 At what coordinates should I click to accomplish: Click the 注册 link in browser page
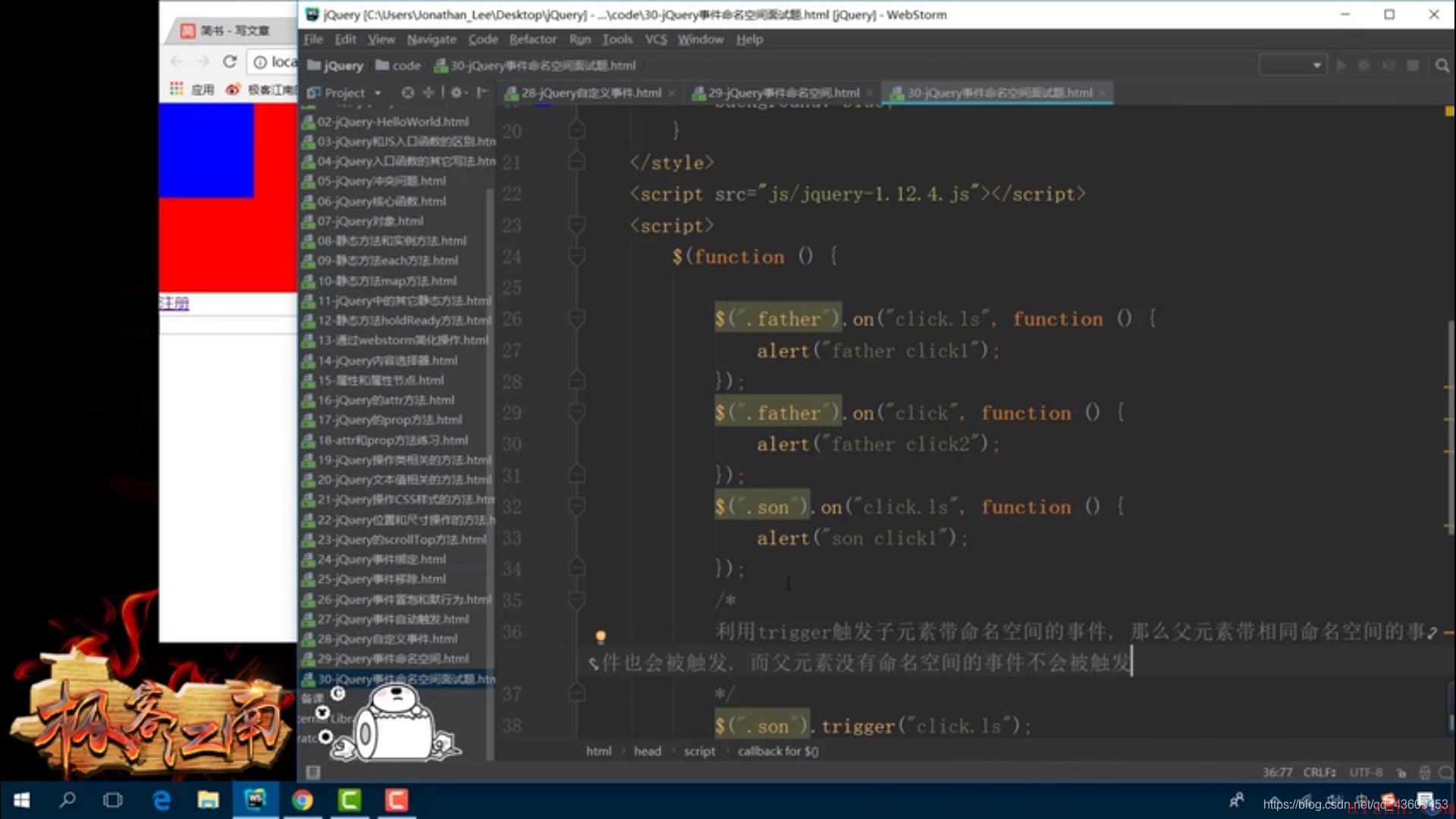pos(174,303)
